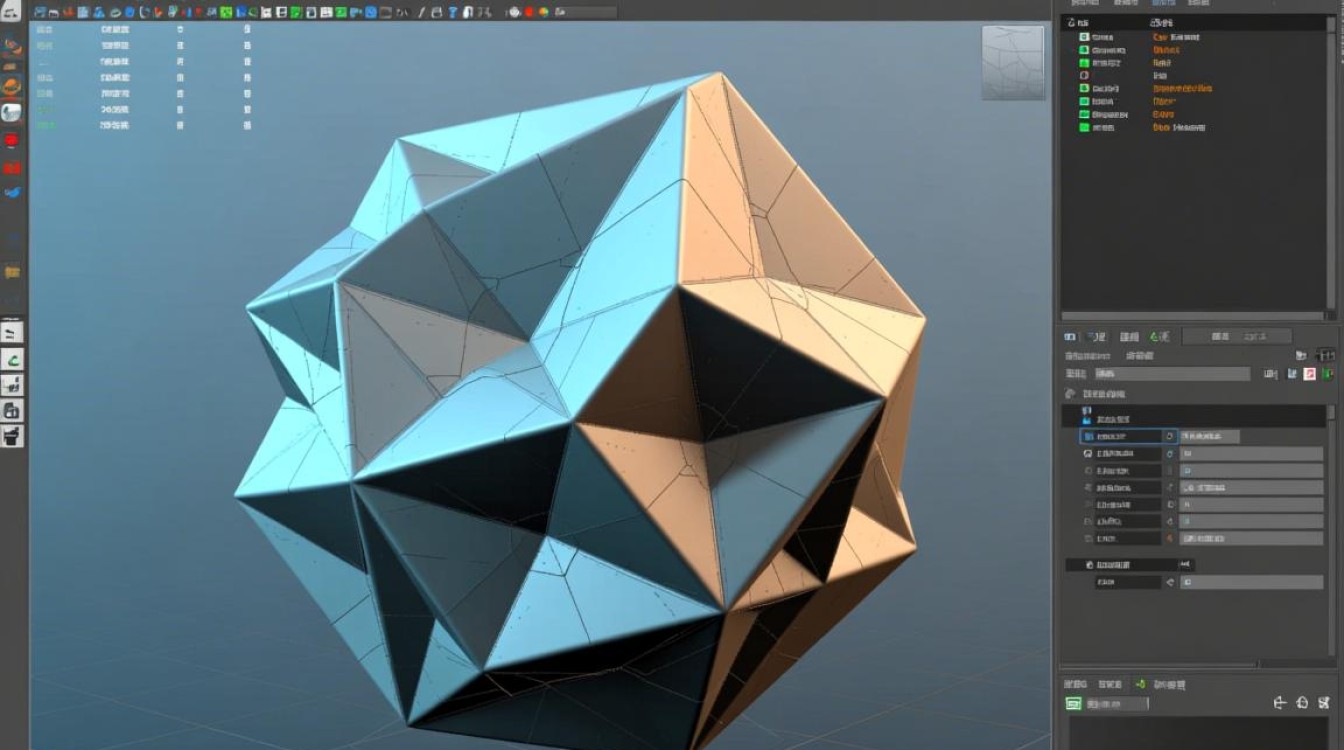Click the pencil-like slash icon in the top toolbar
The width and height of the screenshot is (1344, 750).
420,12
